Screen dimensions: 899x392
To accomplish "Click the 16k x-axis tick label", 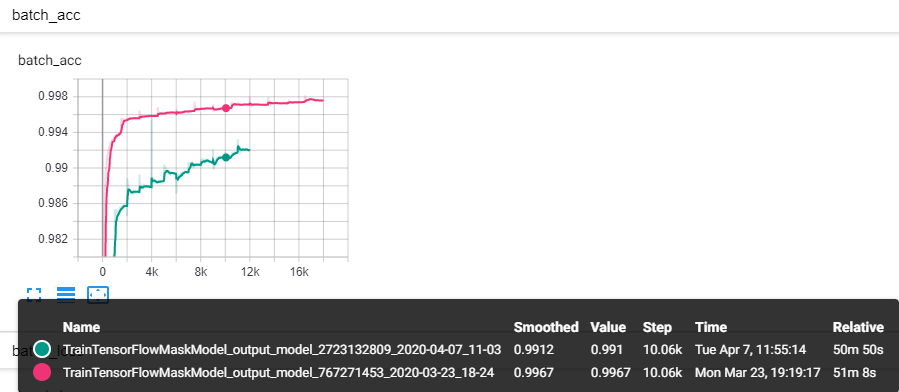I will coord(299,273).
